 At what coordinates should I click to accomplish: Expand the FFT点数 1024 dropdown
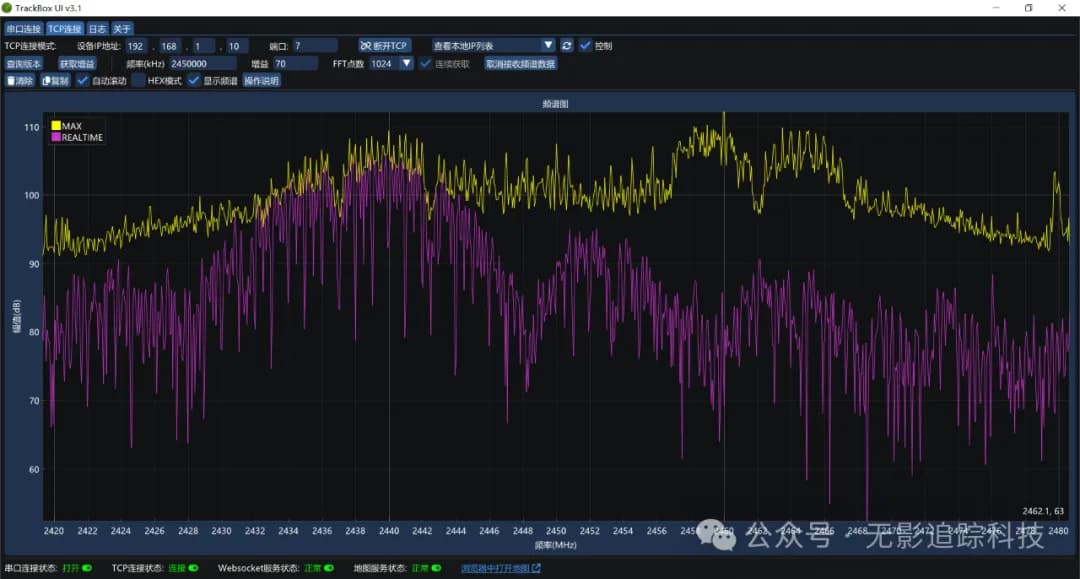pos(391,63)
